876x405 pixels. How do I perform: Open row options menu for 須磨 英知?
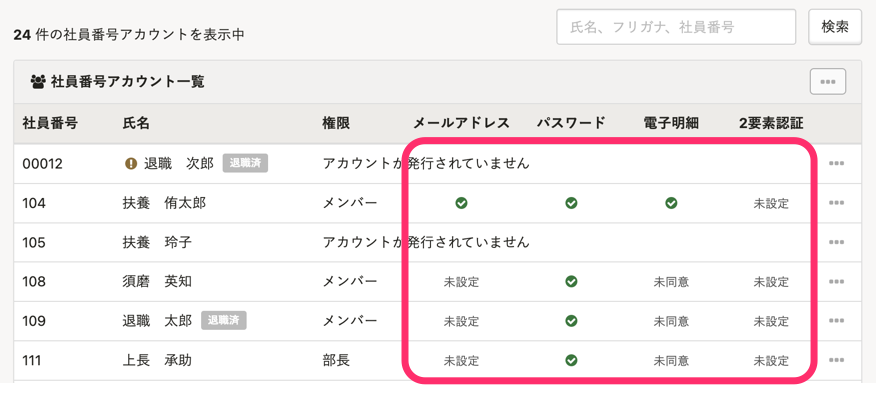(836, 282)
